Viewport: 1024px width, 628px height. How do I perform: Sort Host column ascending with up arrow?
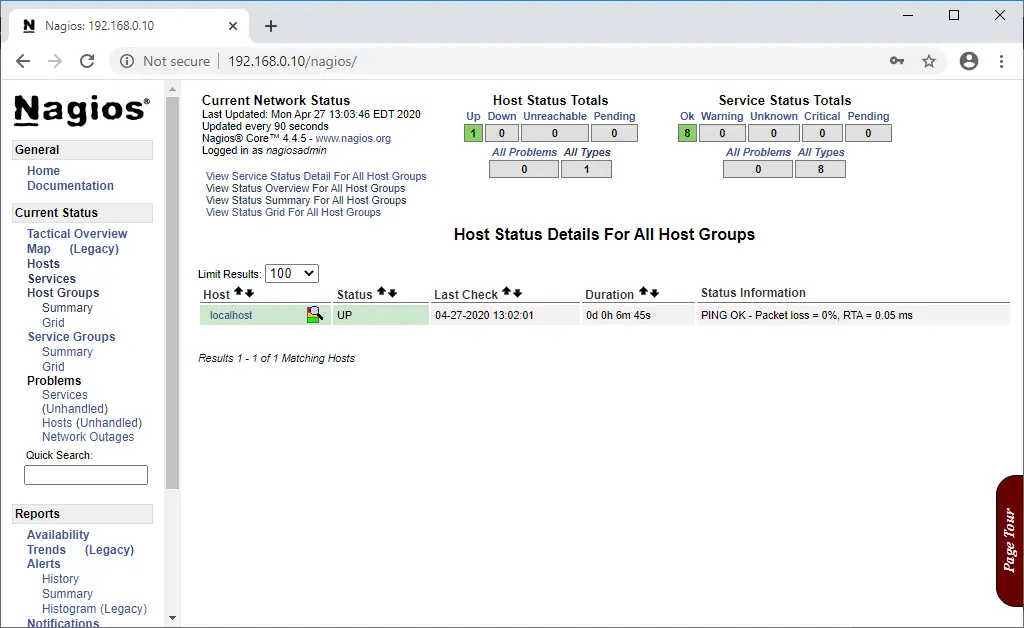click(x=238, y=292)
